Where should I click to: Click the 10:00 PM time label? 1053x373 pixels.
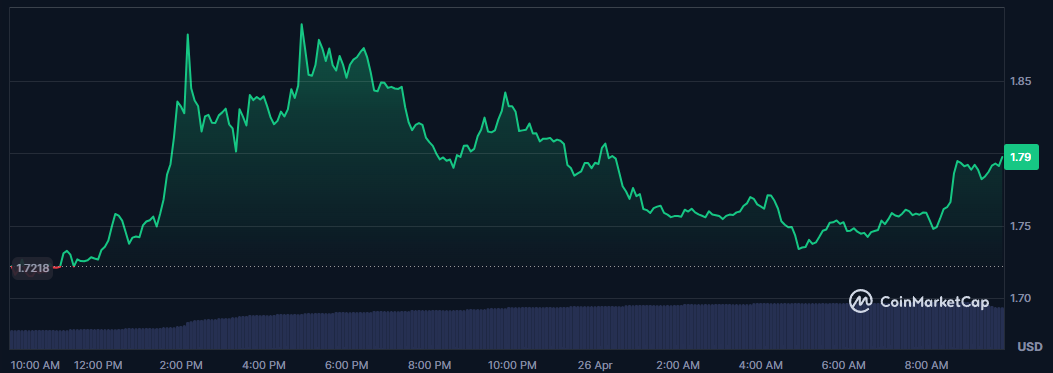point(512,366)
